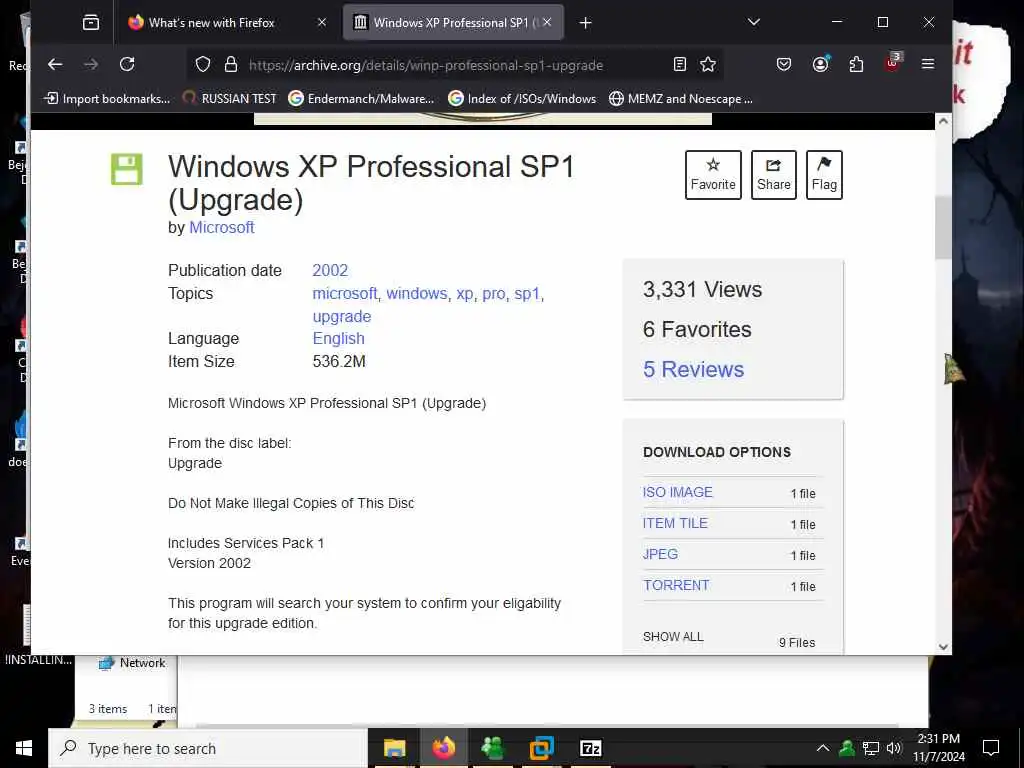
Task: Toggle reader view icon in address bar
Action: click(x=680, y=64)
